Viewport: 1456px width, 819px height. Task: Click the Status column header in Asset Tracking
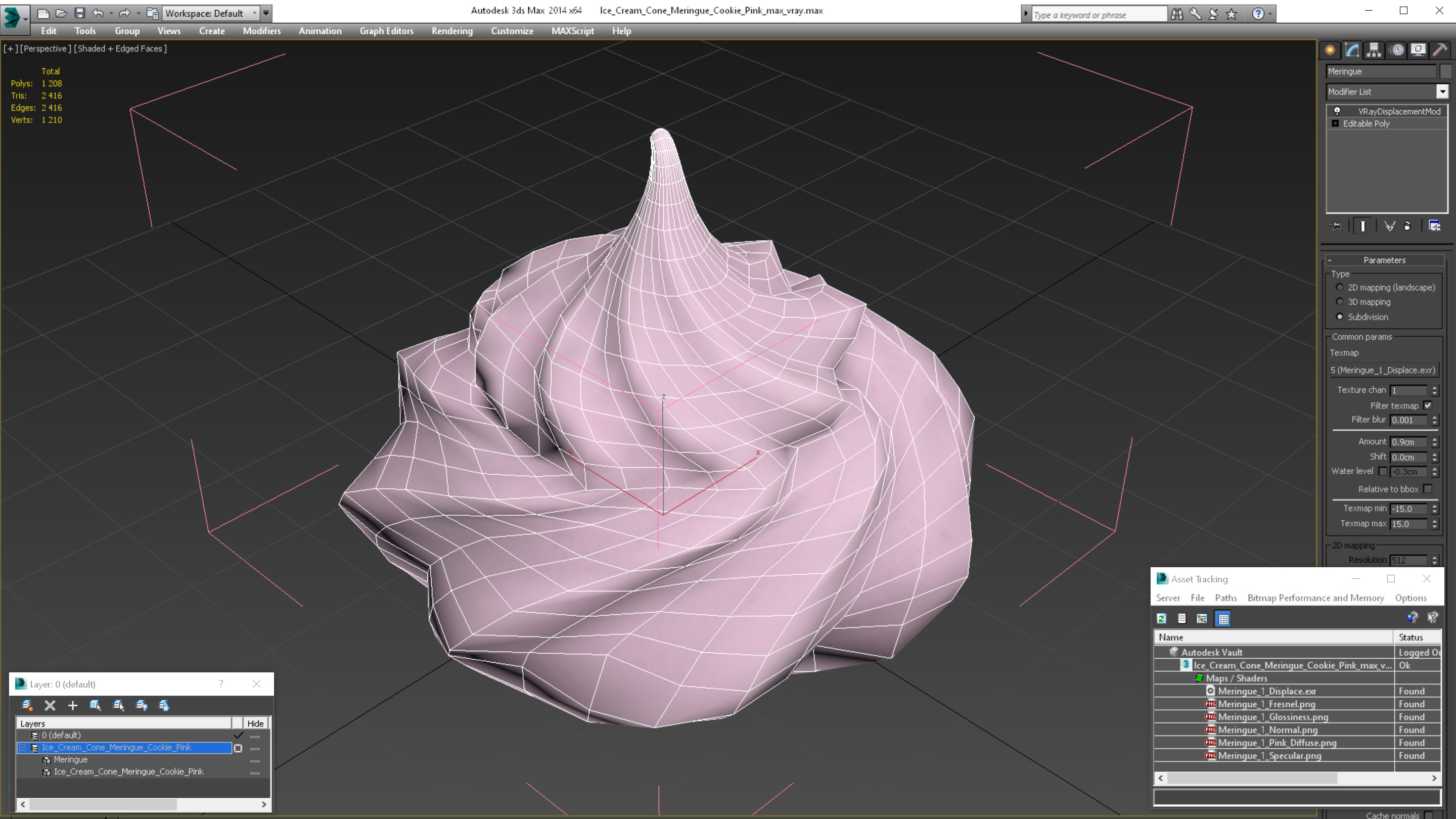(x=1417, y=637)
